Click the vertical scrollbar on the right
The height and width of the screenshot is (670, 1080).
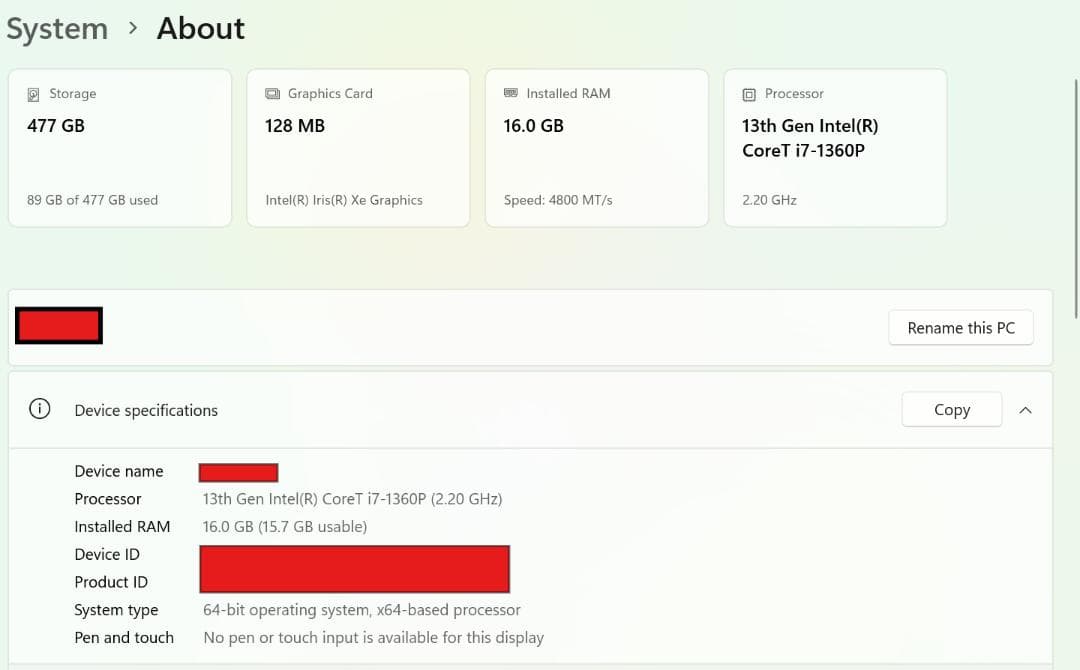click(x=1075, y=200)
